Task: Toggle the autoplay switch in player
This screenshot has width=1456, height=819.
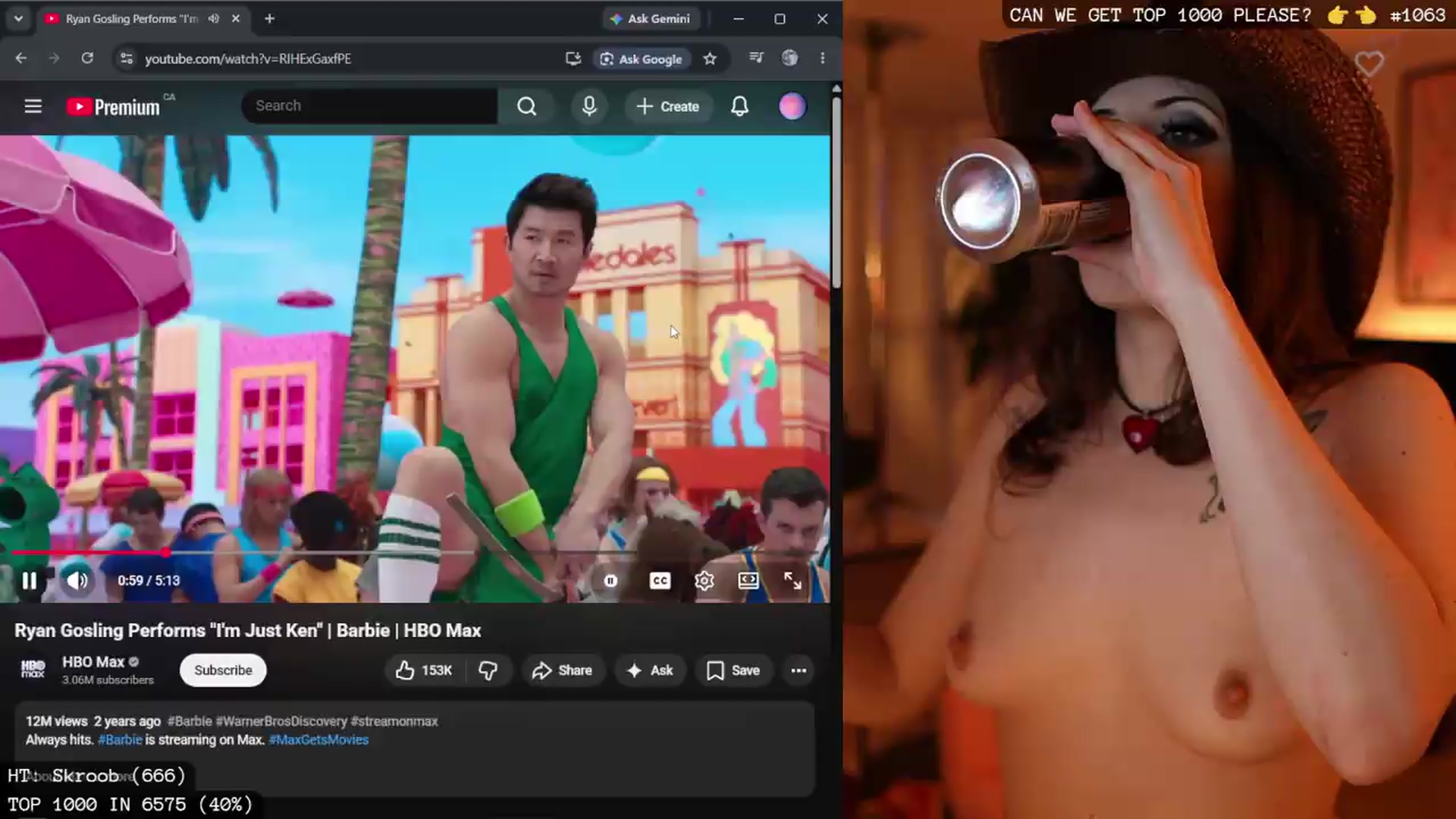Action: [610, 581]
